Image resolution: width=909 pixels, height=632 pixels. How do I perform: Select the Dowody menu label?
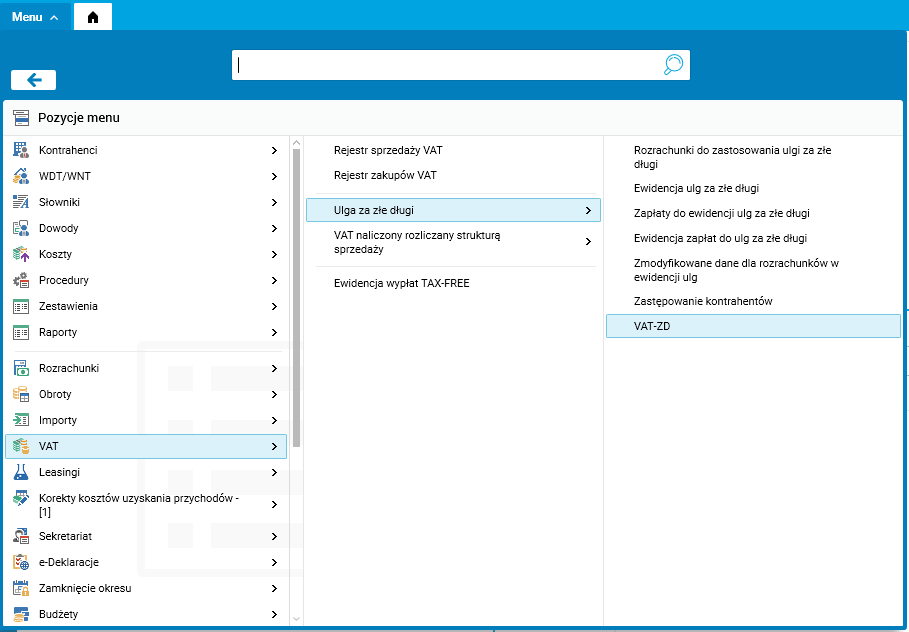click(x=59, y=228)
